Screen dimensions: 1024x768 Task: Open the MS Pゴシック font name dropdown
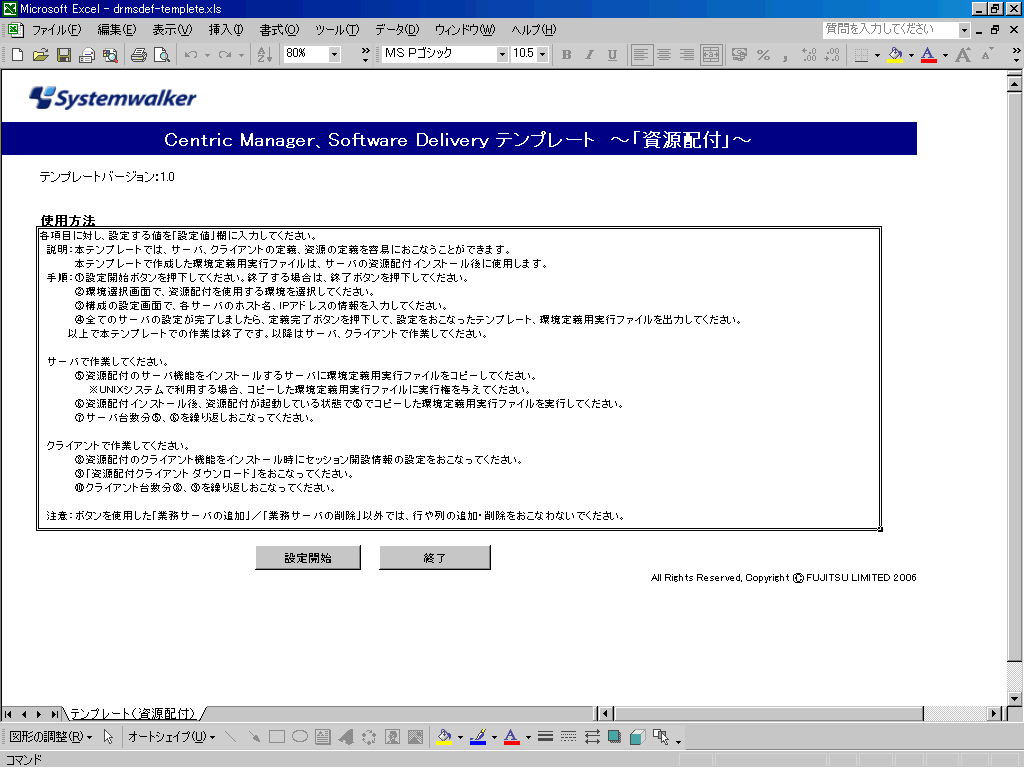[502, 54]
